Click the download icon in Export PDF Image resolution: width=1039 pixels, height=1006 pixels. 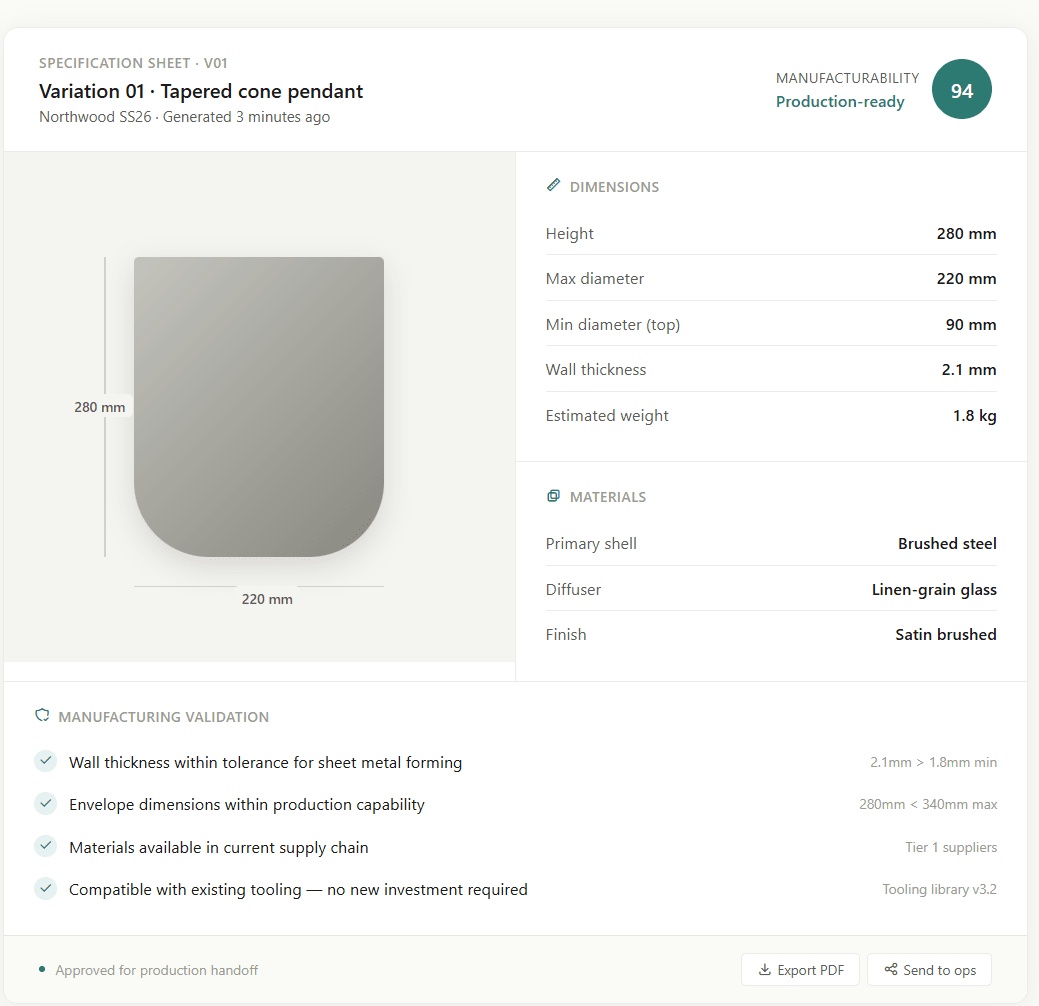(x=765, y=970)
